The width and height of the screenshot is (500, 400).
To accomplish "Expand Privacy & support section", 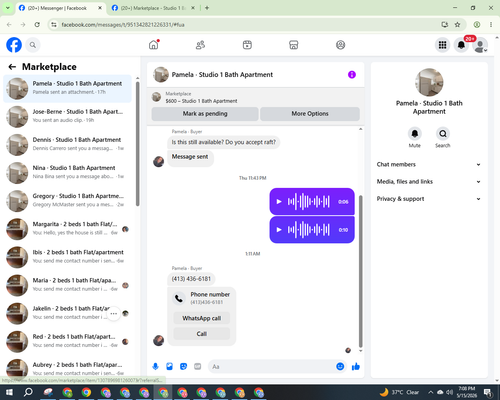I will [429, 199].
